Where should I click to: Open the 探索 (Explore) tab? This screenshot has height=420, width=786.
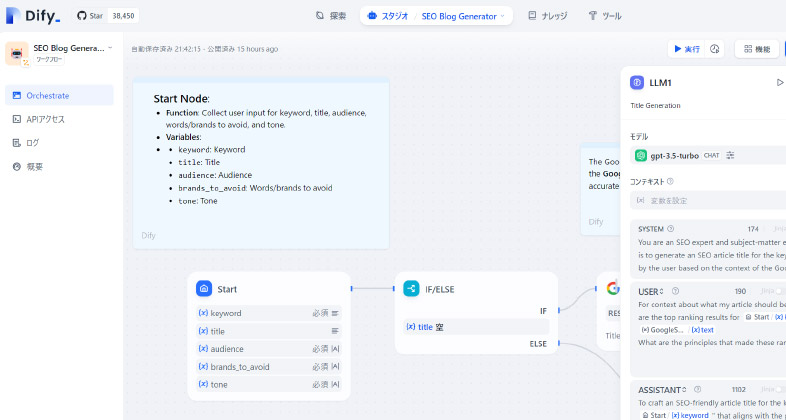pos(331,16)
